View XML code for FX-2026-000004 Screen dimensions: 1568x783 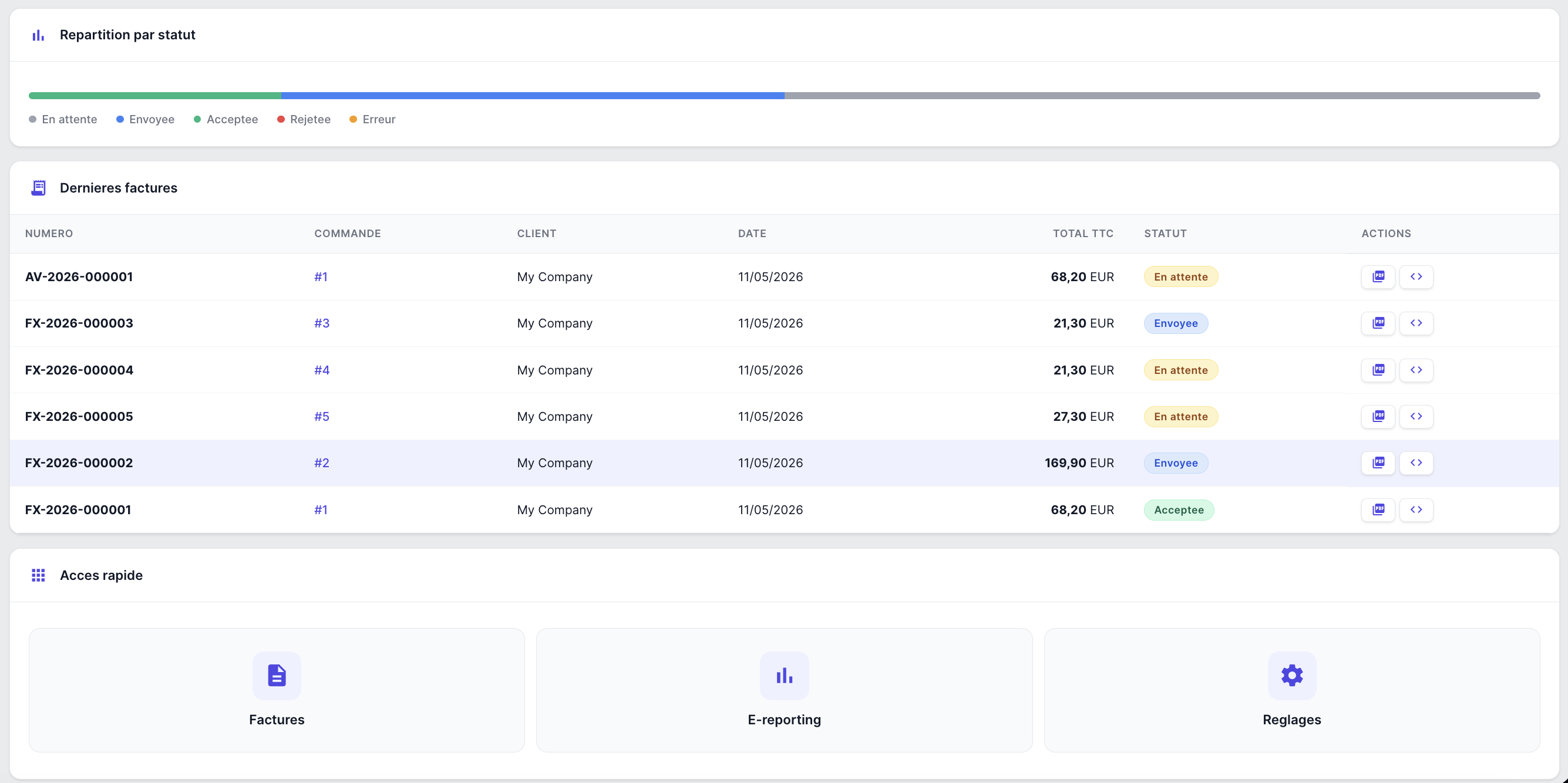(x=1416, y=370)
